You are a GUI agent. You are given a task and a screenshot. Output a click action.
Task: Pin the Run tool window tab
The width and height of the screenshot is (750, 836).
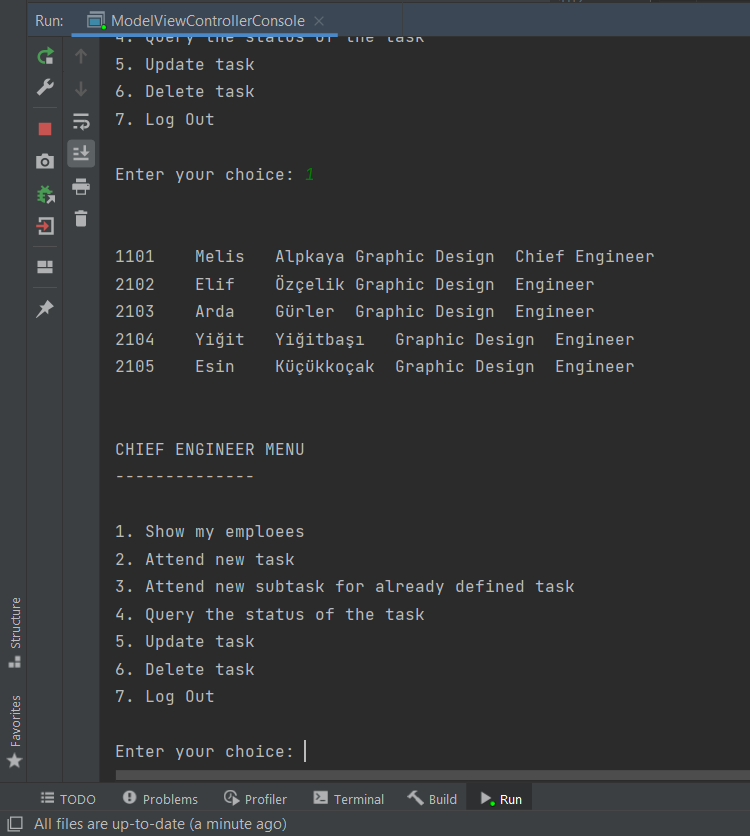44,308
